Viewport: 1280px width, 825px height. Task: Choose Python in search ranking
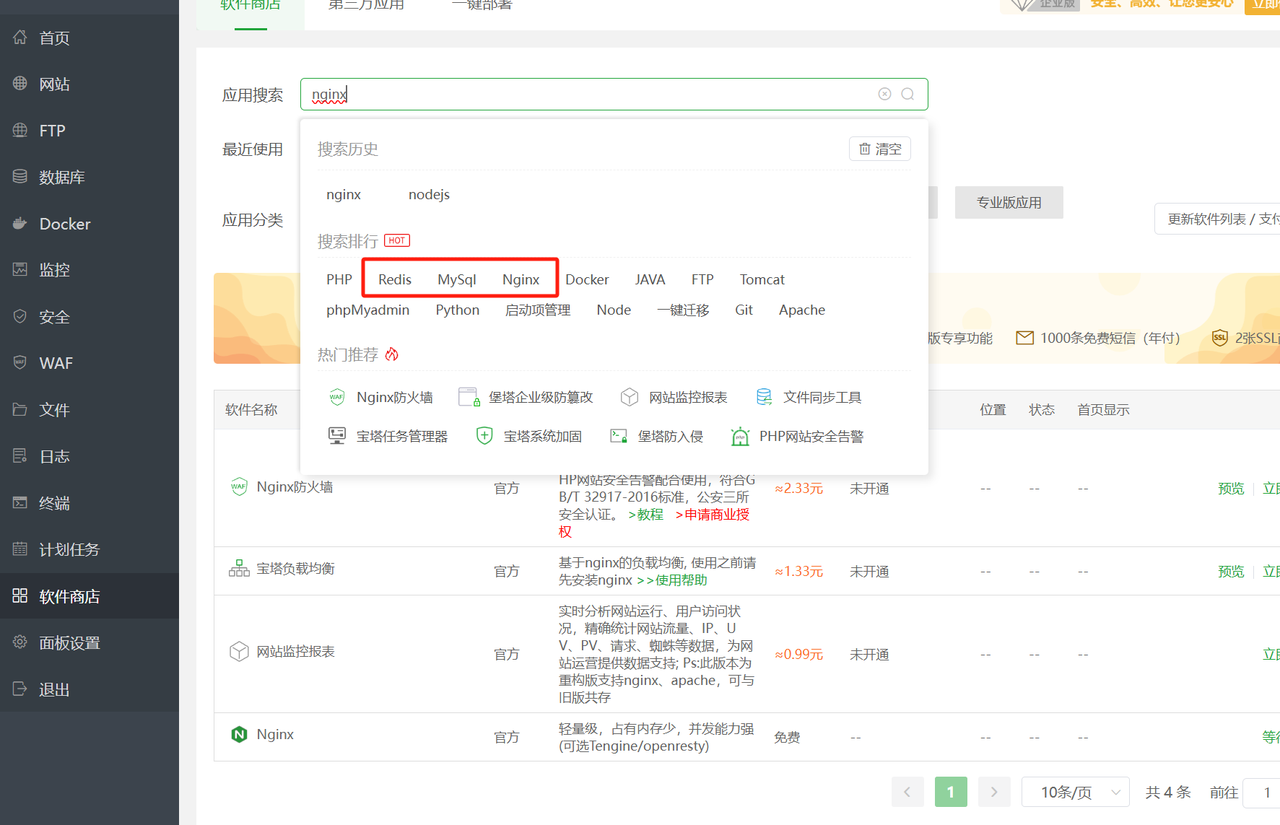pyautogui.click(x=458, y=310)
